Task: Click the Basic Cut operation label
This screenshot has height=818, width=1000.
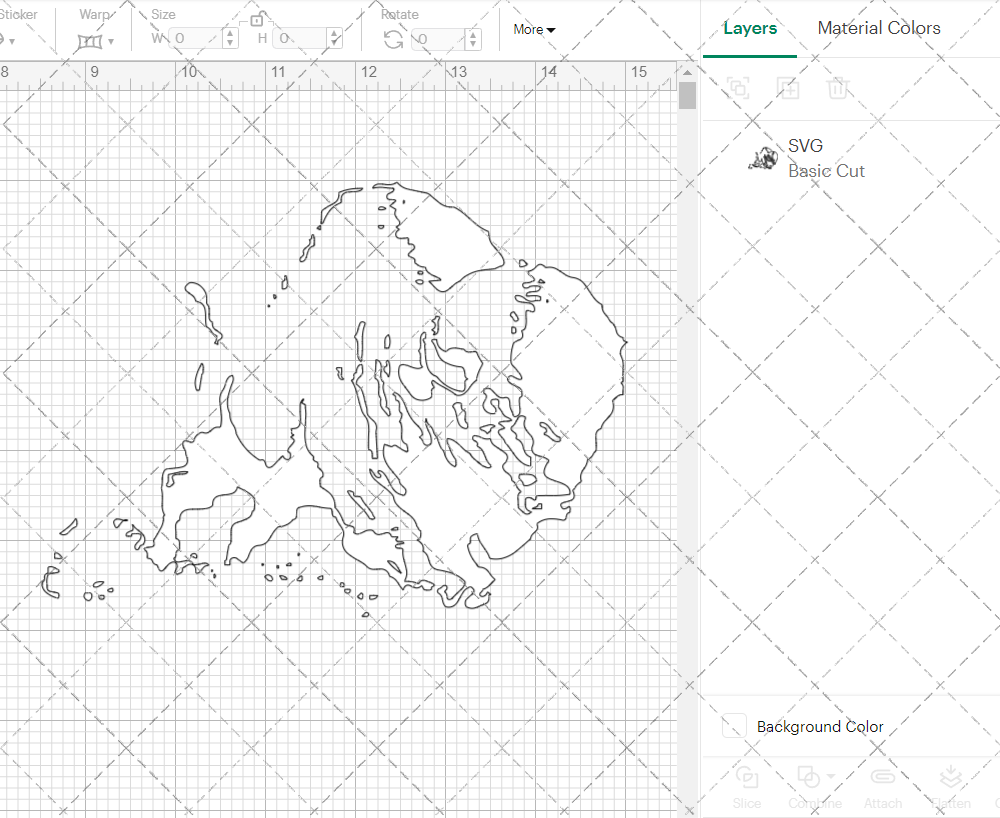Action: (827, 171)
